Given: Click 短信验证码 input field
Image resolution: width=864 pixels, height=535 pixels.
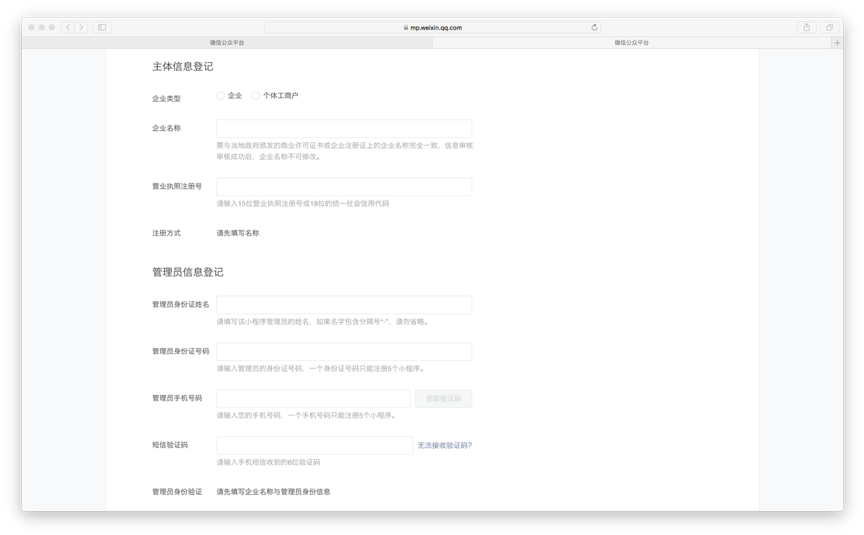Looking at the screenshot, I should tap(314, 445).
